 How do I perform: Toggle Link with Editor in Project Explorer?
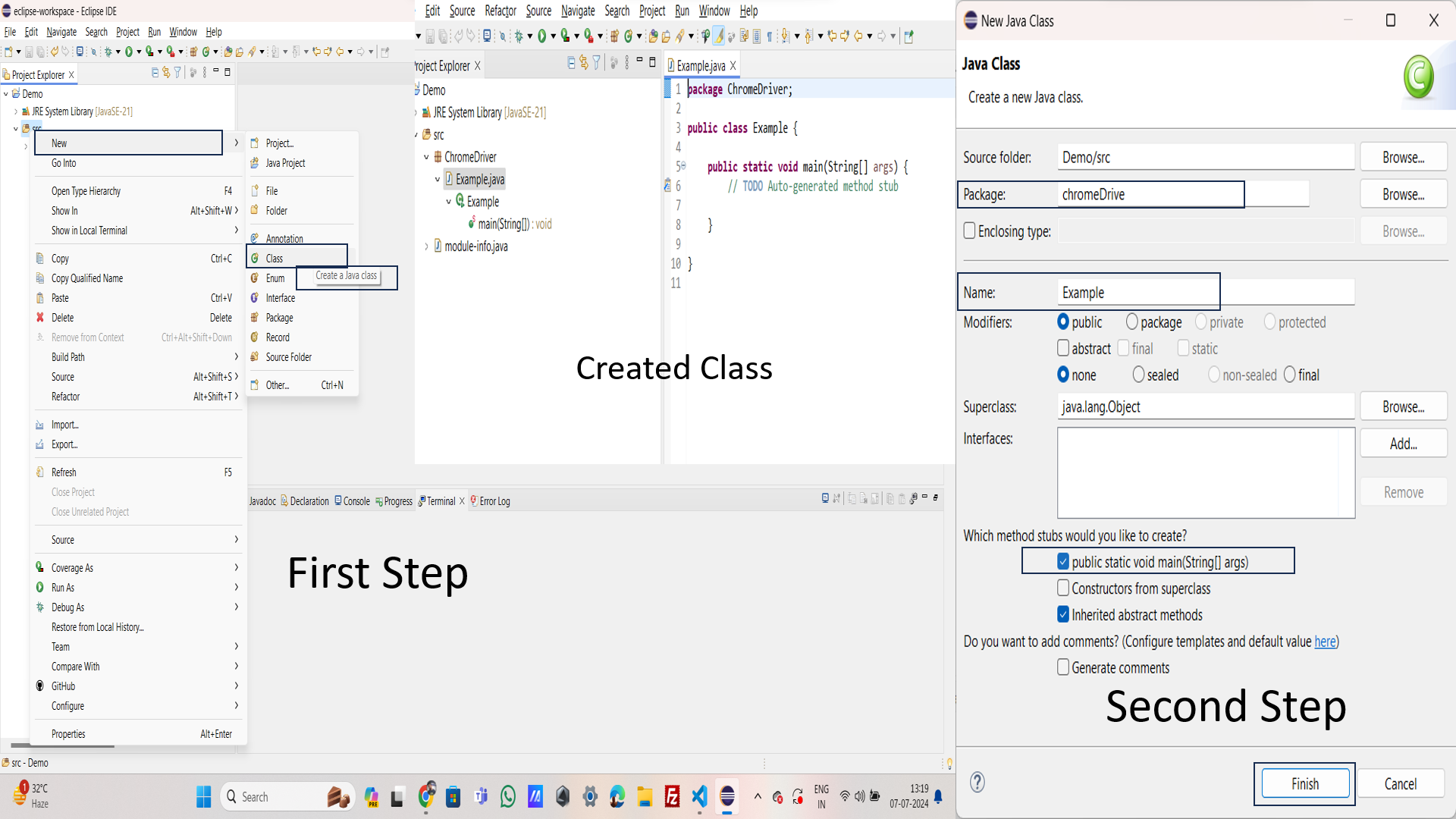point(166,72)
